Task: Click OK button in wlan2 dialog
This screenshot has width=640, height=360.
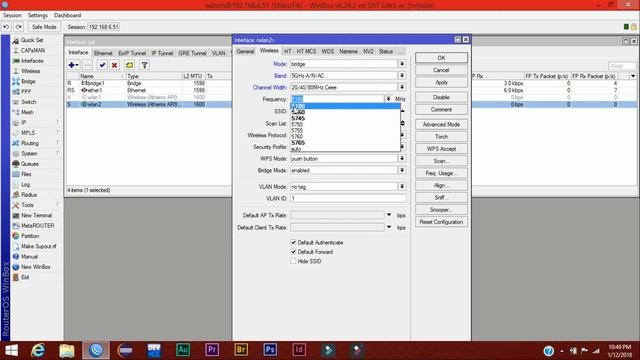Action: 441,58
